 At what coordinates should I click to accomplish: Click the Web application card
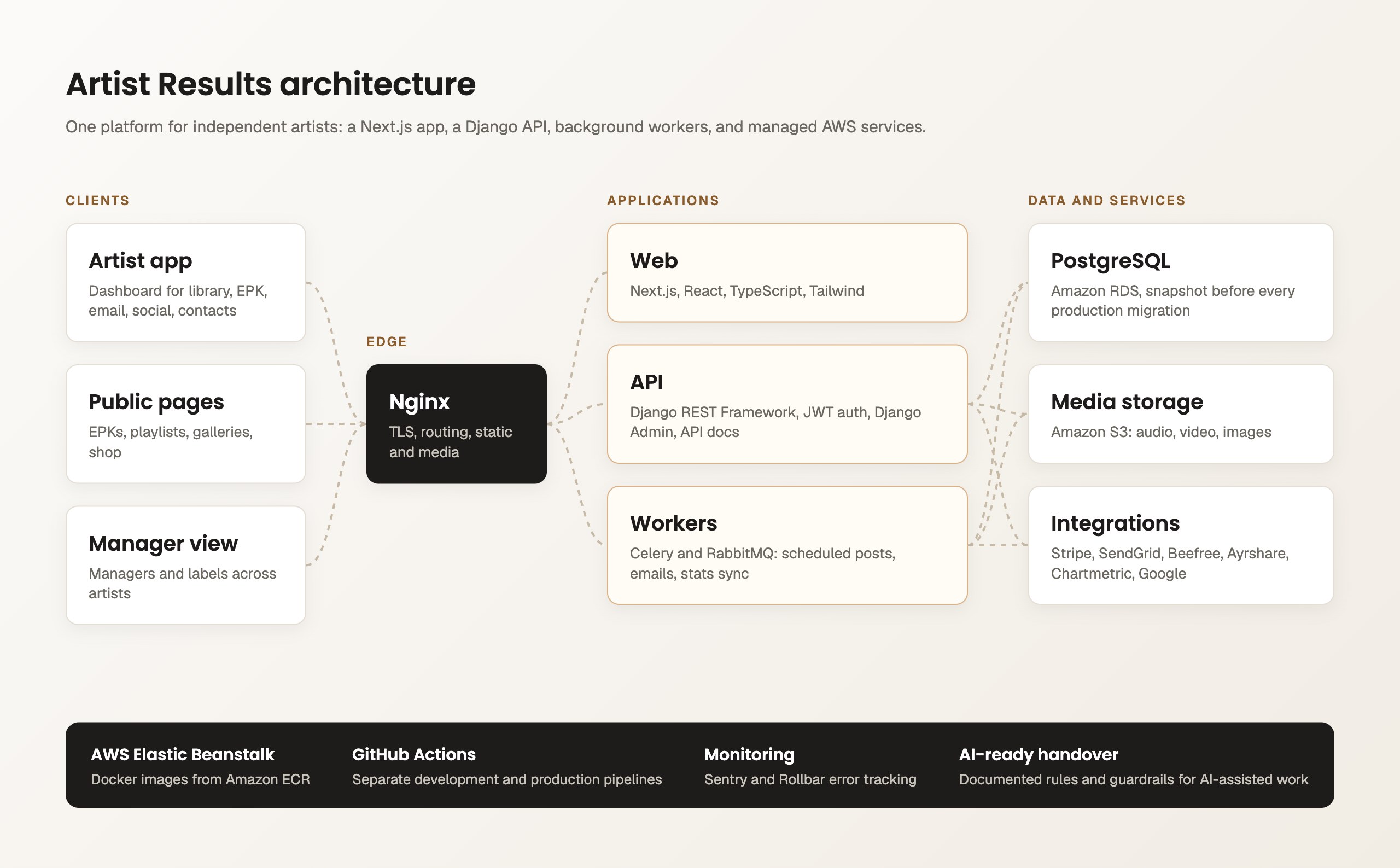tap(787, 273)
